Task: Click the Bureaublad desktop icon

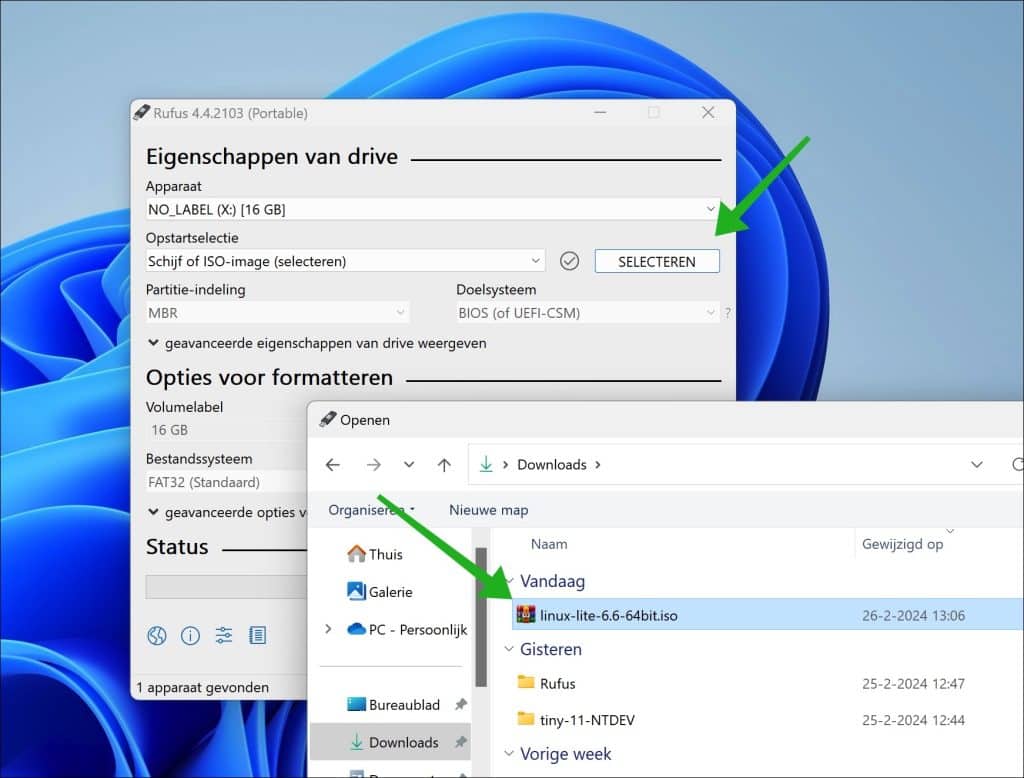Action: [357, 704]
